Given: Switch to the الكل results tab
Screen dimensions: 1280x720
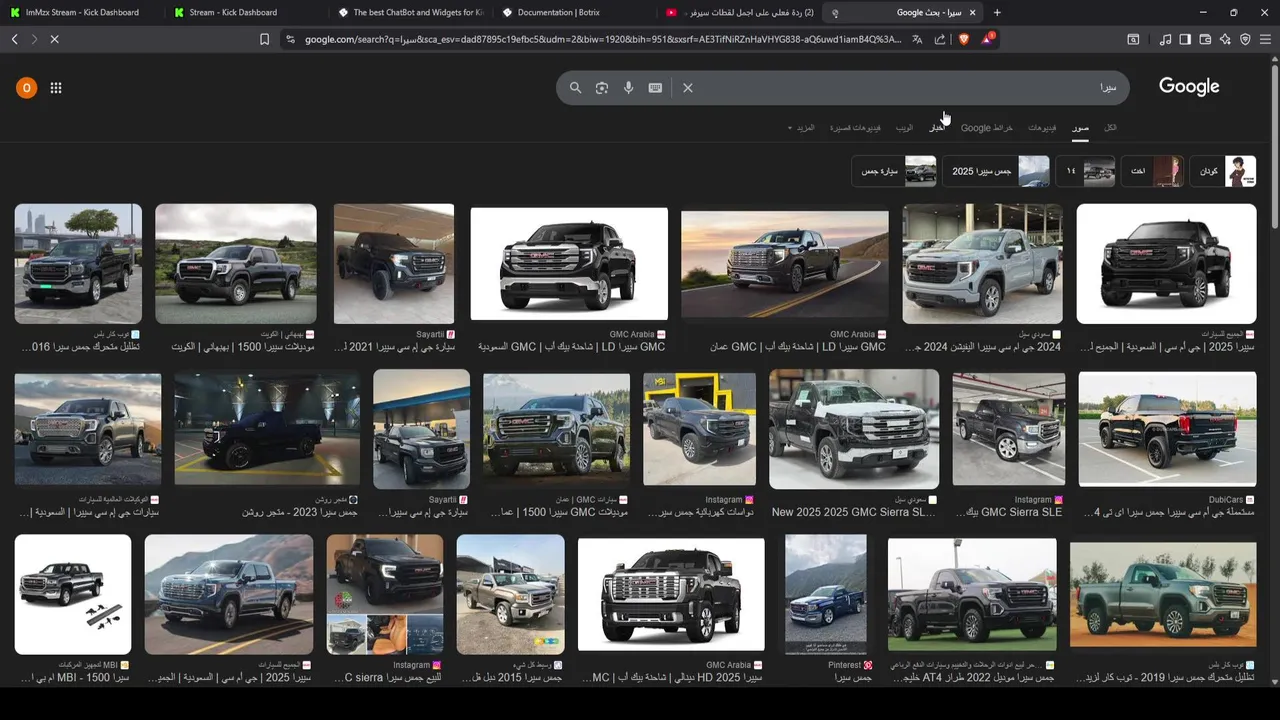Looking at the screenshot, I should point(1110,128).
